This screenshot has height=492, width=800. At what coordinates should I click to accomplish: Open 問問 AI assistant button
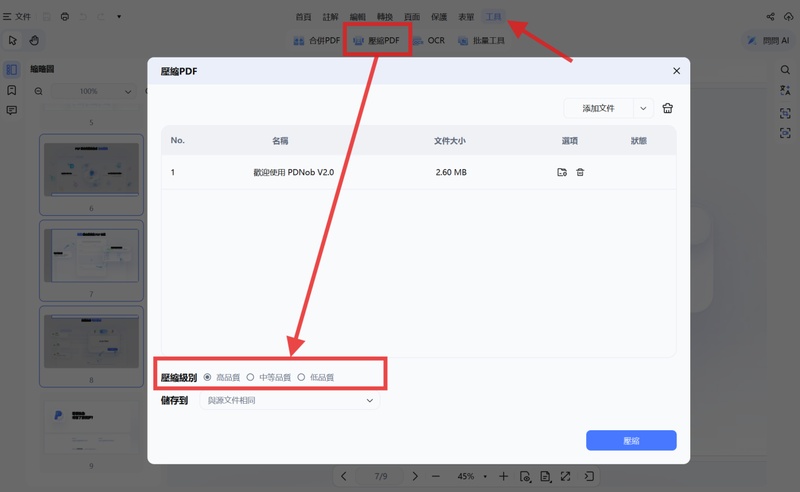(768, 40)
